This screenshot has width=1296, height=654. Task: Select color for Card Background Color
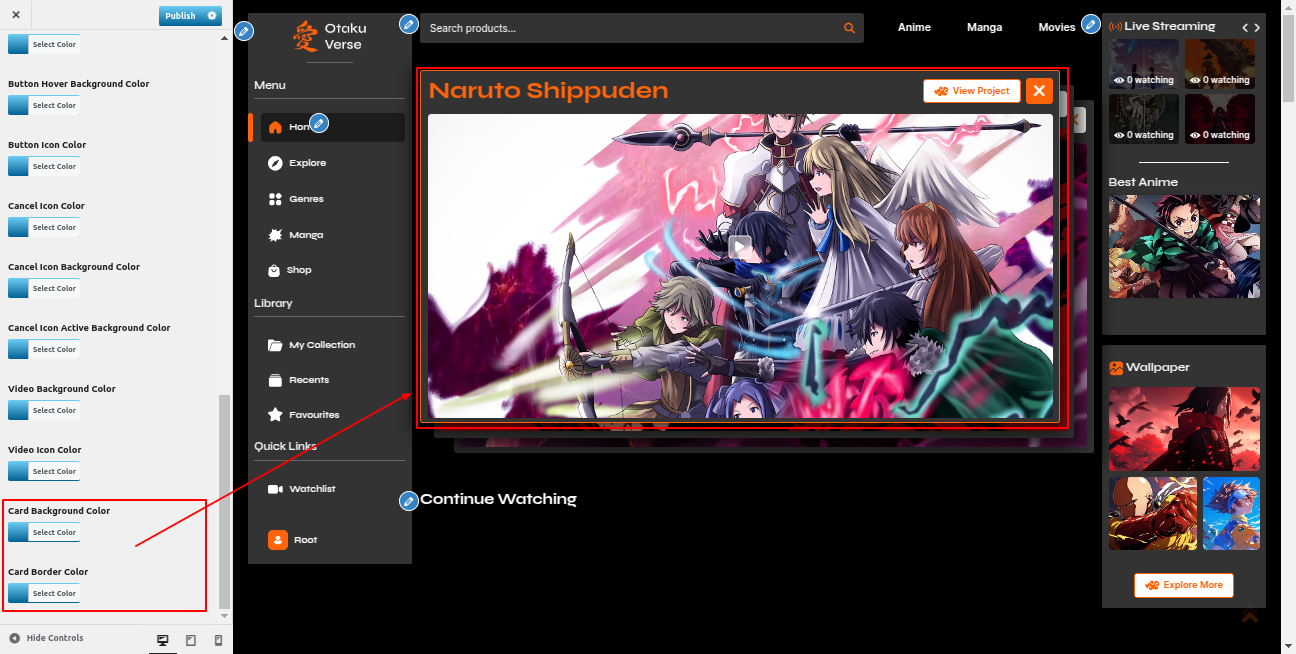43,533
